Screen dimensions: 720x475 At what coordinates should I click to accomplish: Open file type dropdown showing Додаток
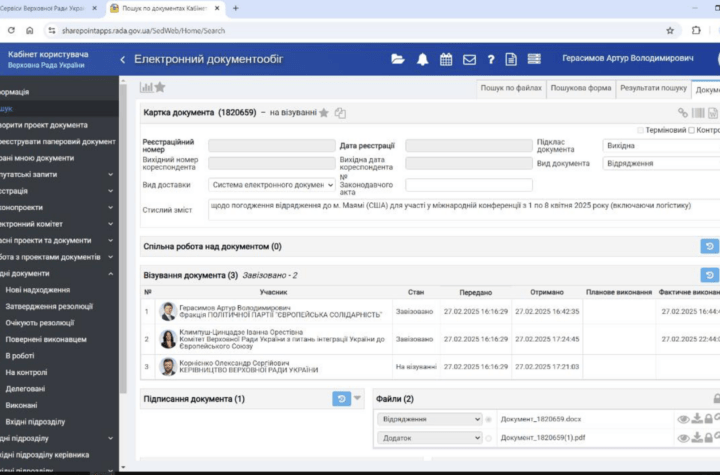[x=430, y=438]
